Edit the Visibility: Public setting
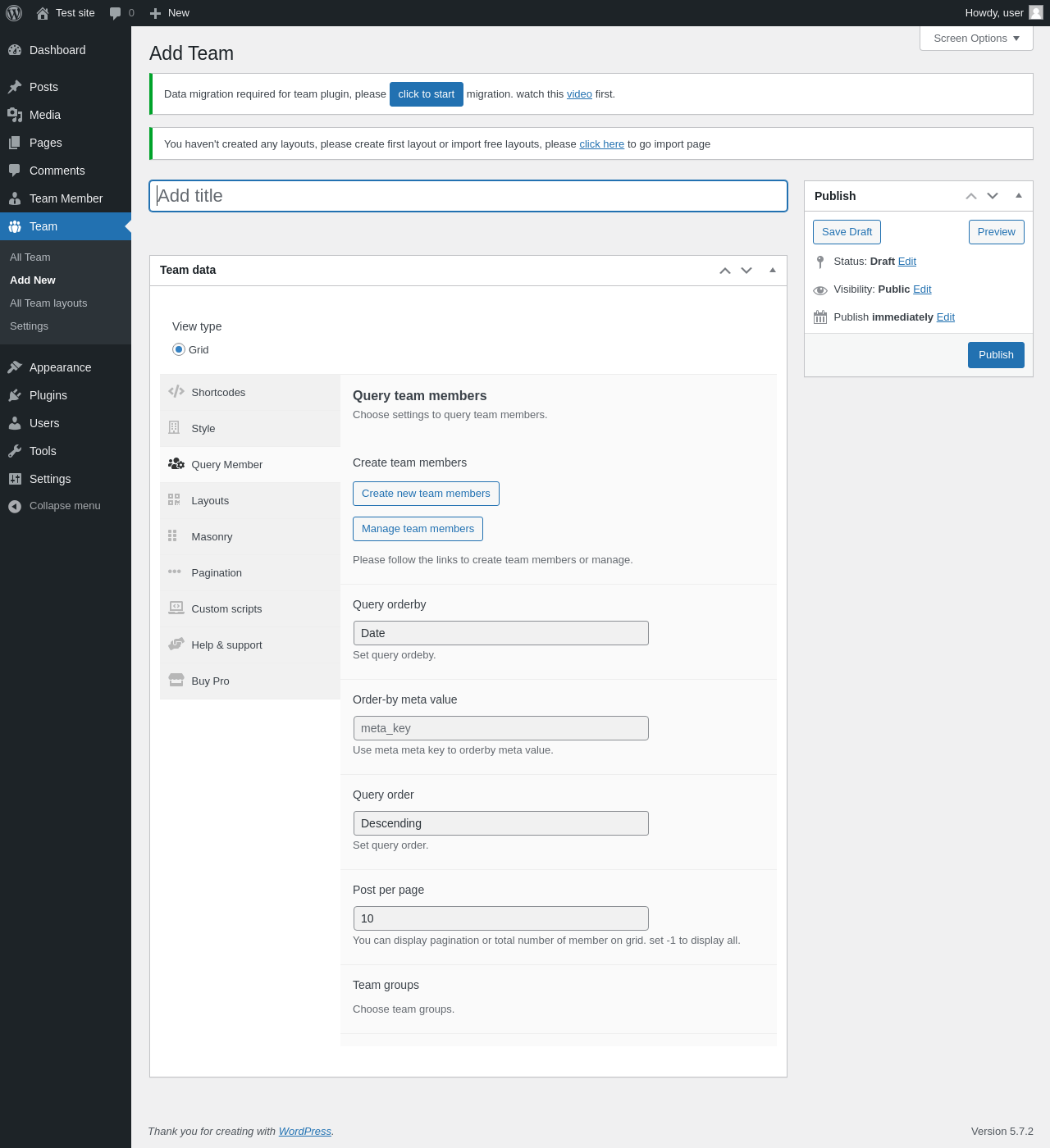The image size is (1050, 1148). click(922, 289)
